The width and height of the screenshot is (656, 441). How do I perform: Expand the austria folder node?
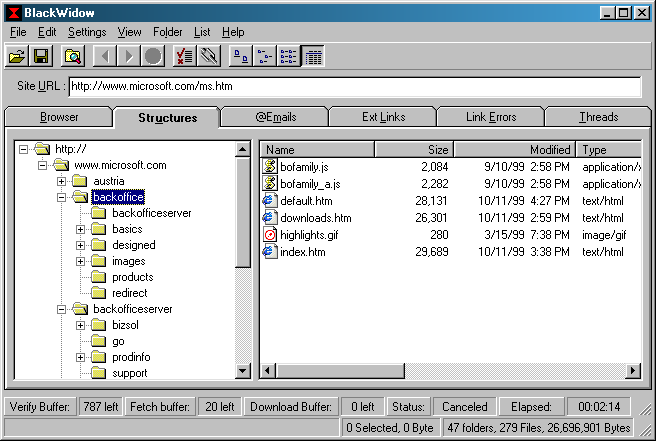click(x=62, y=181)
